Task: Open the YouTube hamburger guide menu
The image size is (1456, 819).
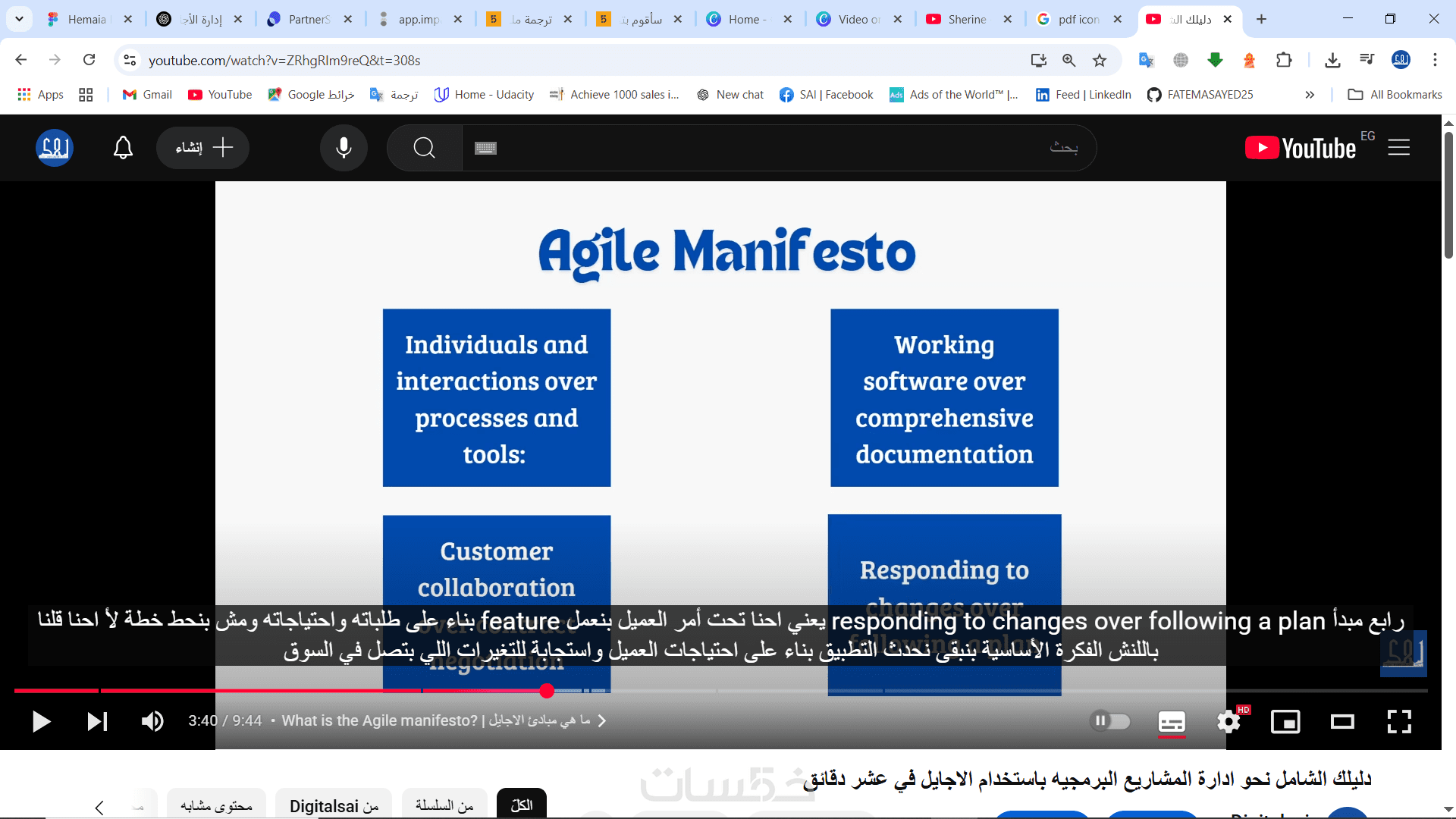Action: [x=1398, y=148]
